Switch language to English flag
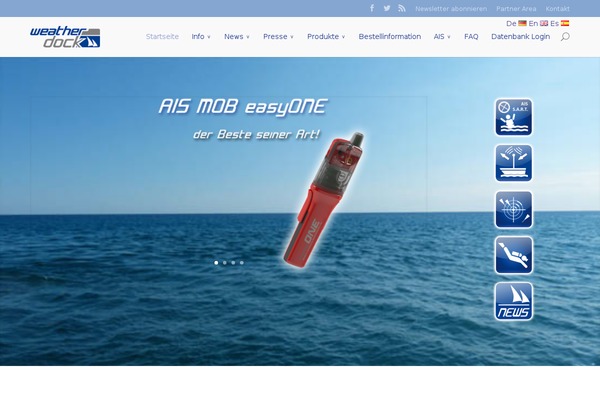 click(x=544, y=23)
